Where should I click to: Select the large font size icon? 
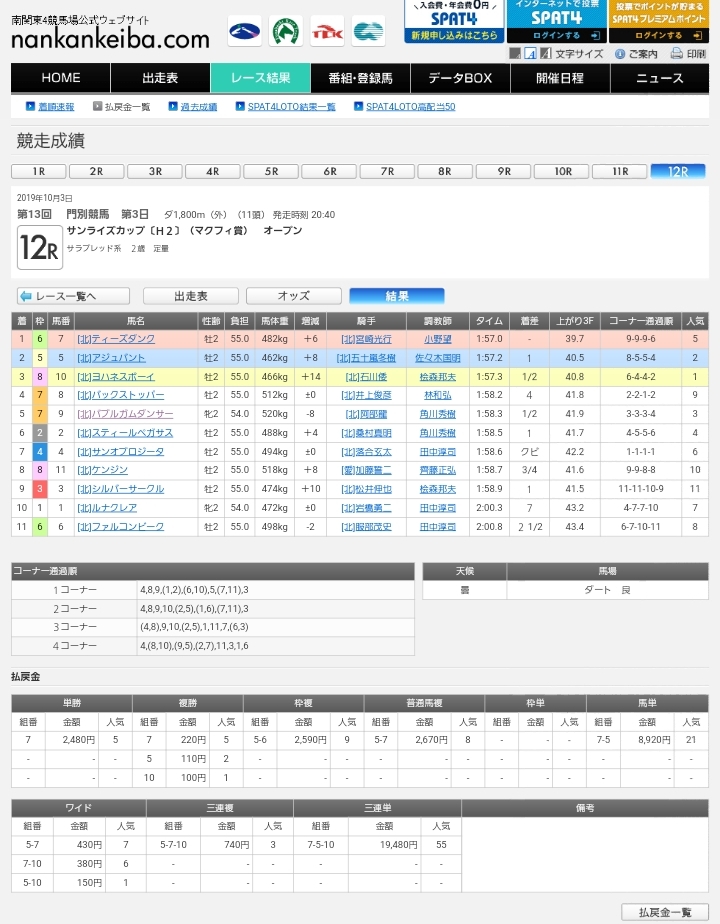(x=546, y=54)
